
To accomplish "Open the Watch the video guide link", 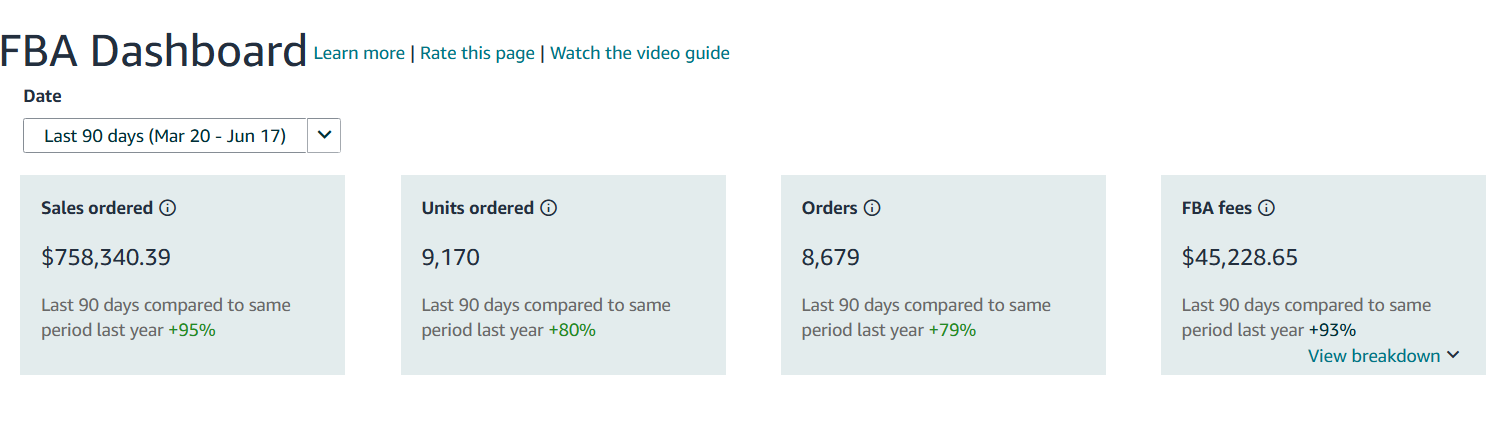I will (x=640, y=53).
